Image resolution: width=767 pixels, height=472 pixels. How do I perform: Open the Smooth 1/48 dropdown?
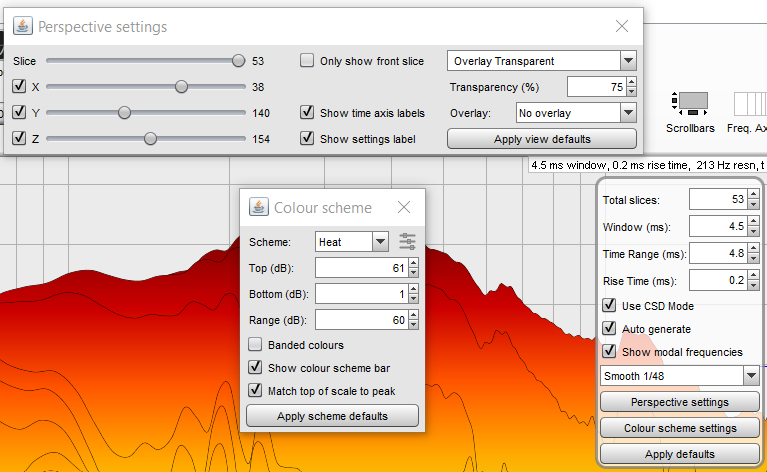[751, 376]
